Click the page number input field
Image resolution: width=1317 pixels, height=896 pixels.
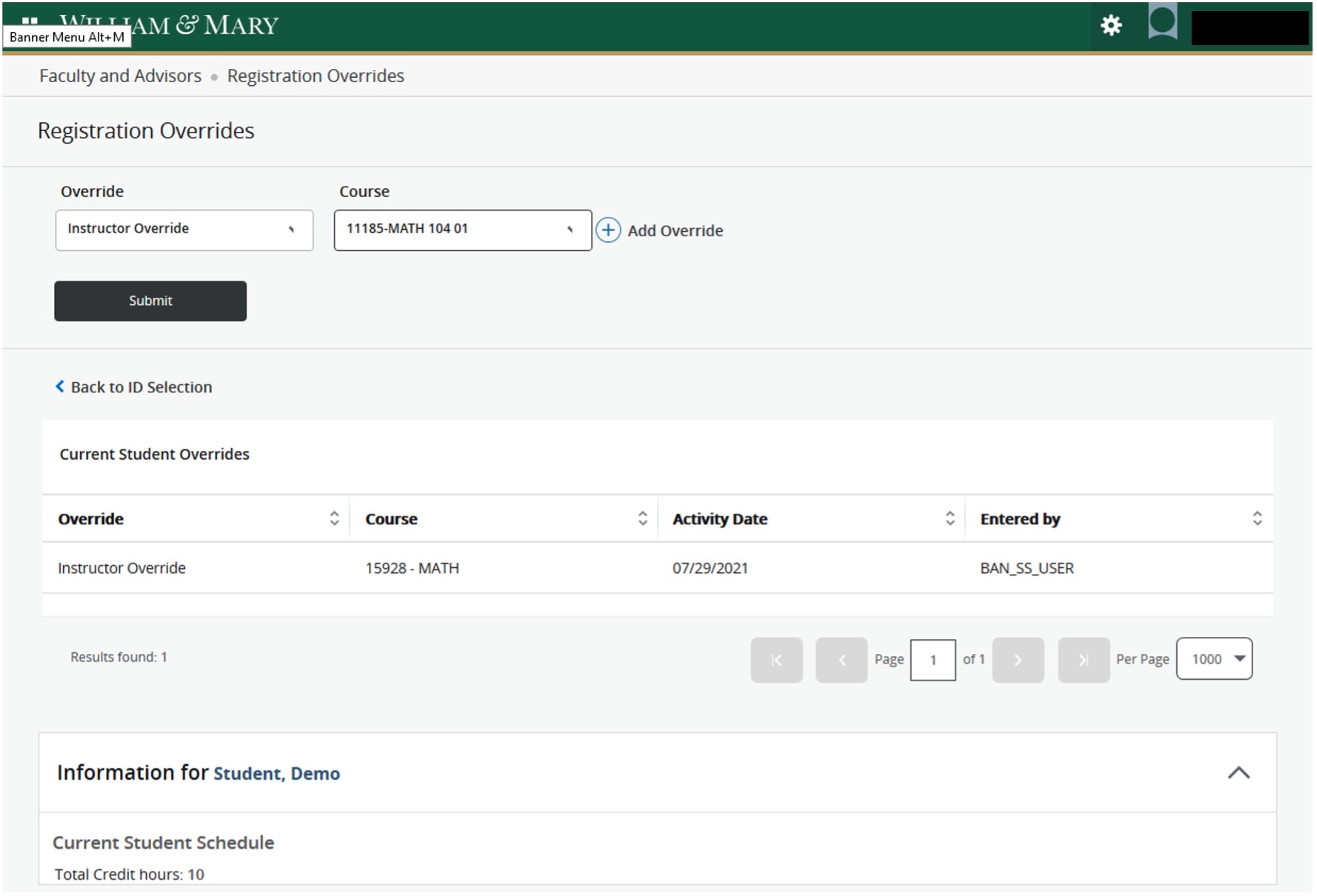(x=933, y=659)
